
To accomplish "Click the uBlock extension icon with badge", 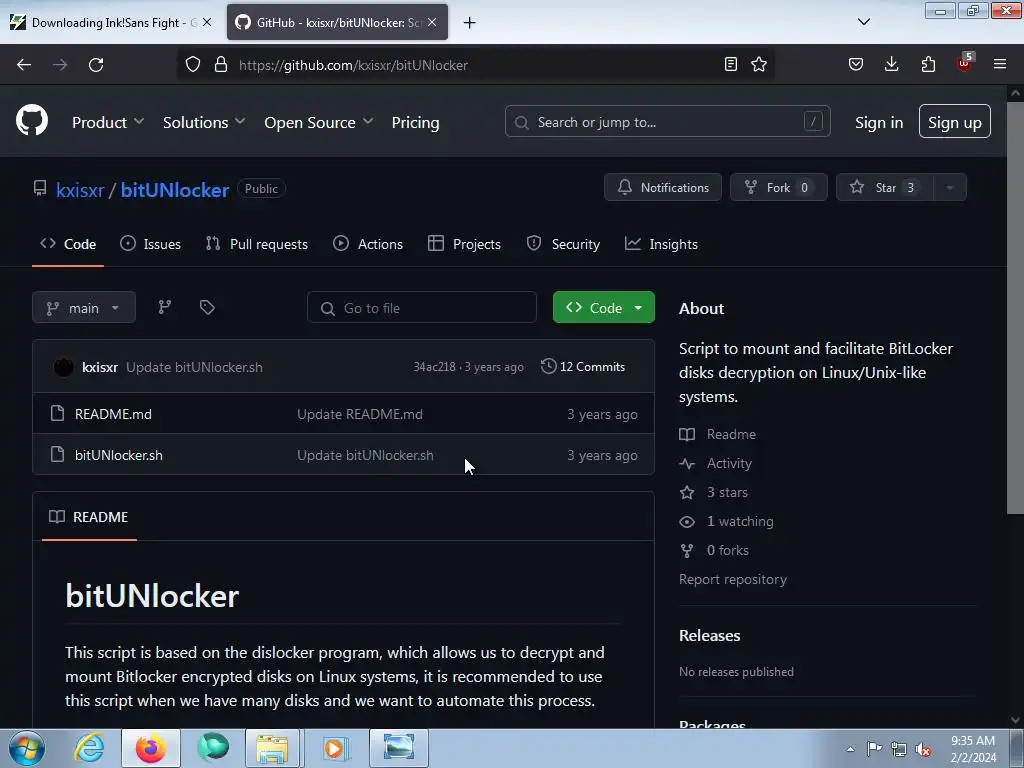I will coord(965,63).
